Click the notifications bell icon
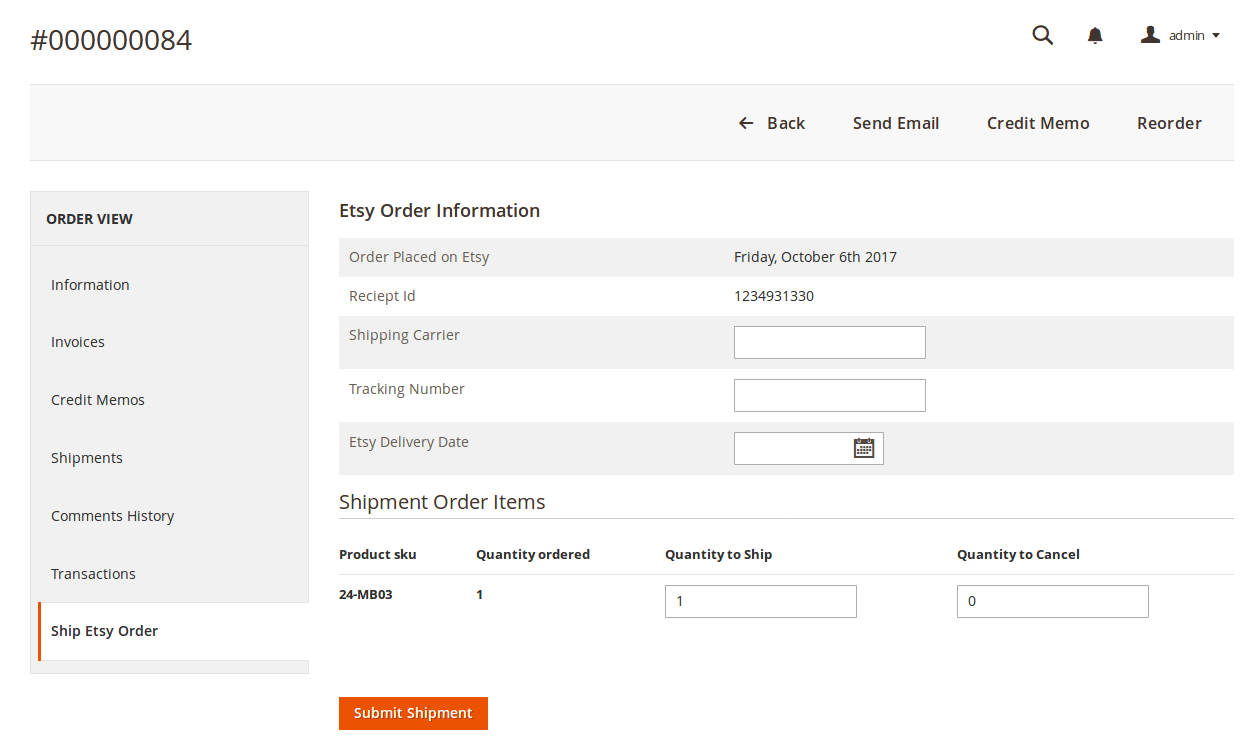 pos(1094,35)
